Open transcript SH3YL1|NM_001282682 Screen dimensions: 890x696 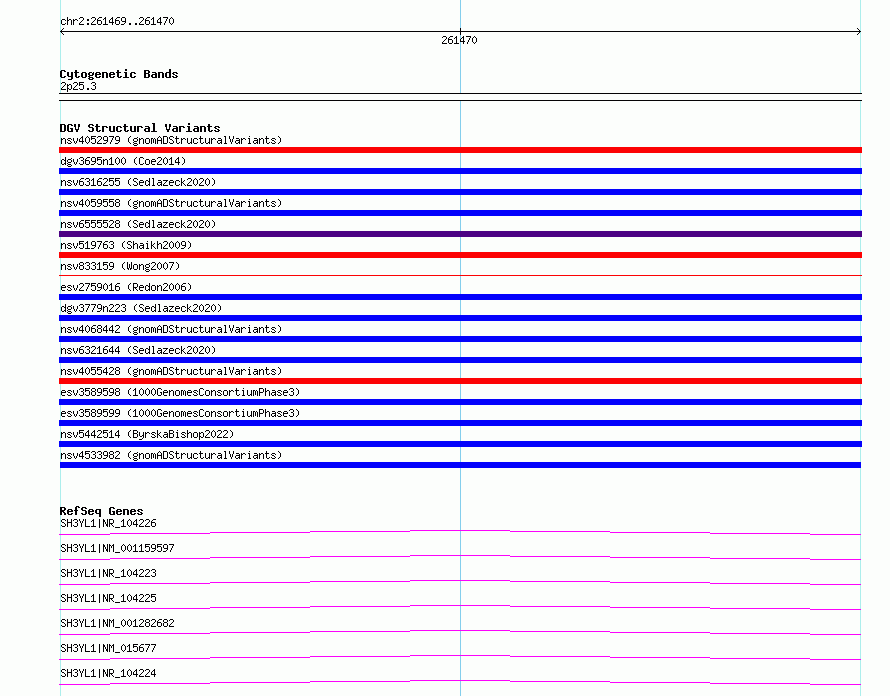[117, 623]
